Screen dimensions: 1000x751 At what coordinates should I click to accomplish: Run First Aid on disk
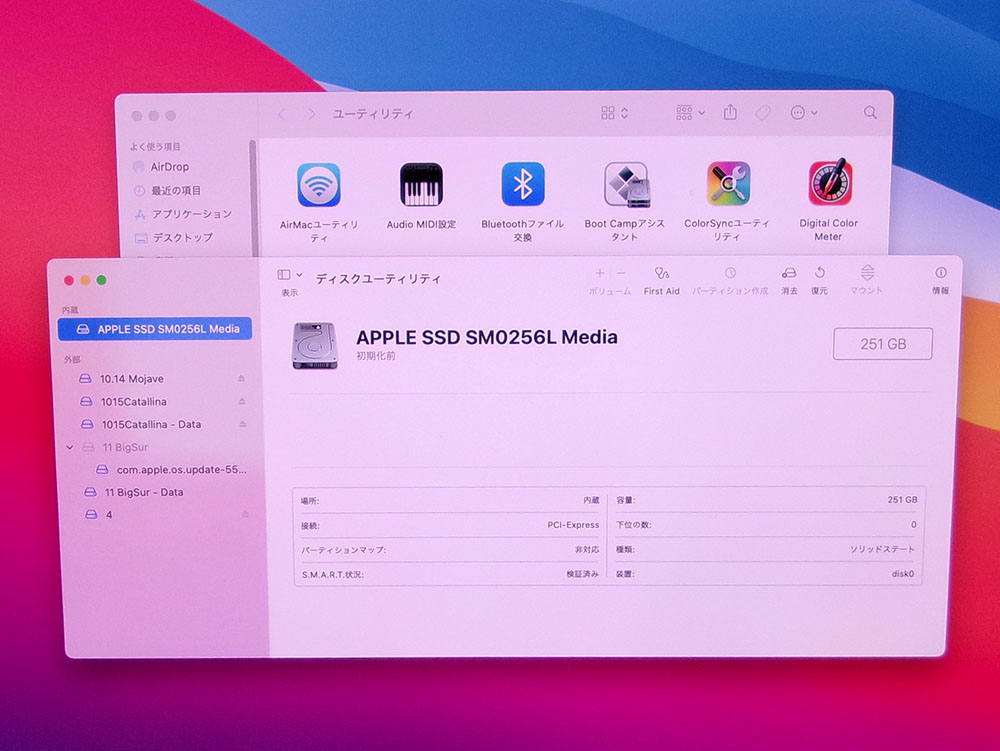point(661,281)
